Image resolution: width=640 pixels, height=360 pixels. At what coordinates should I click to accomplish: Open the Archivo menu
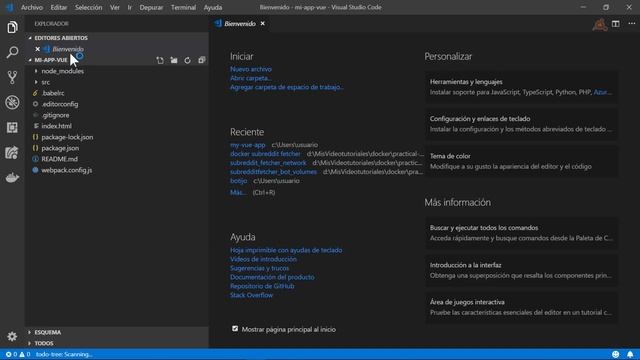(x=32, y=7)
